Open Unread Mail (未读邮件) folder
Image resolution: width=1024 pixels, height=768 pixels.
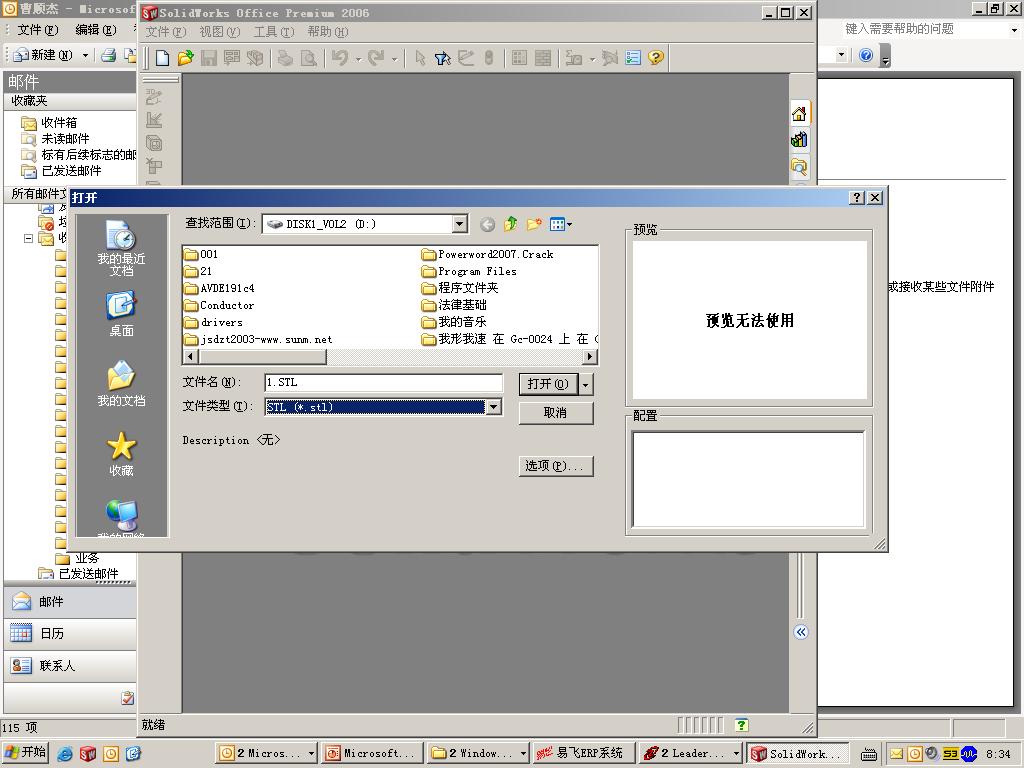tap(56, 138)
